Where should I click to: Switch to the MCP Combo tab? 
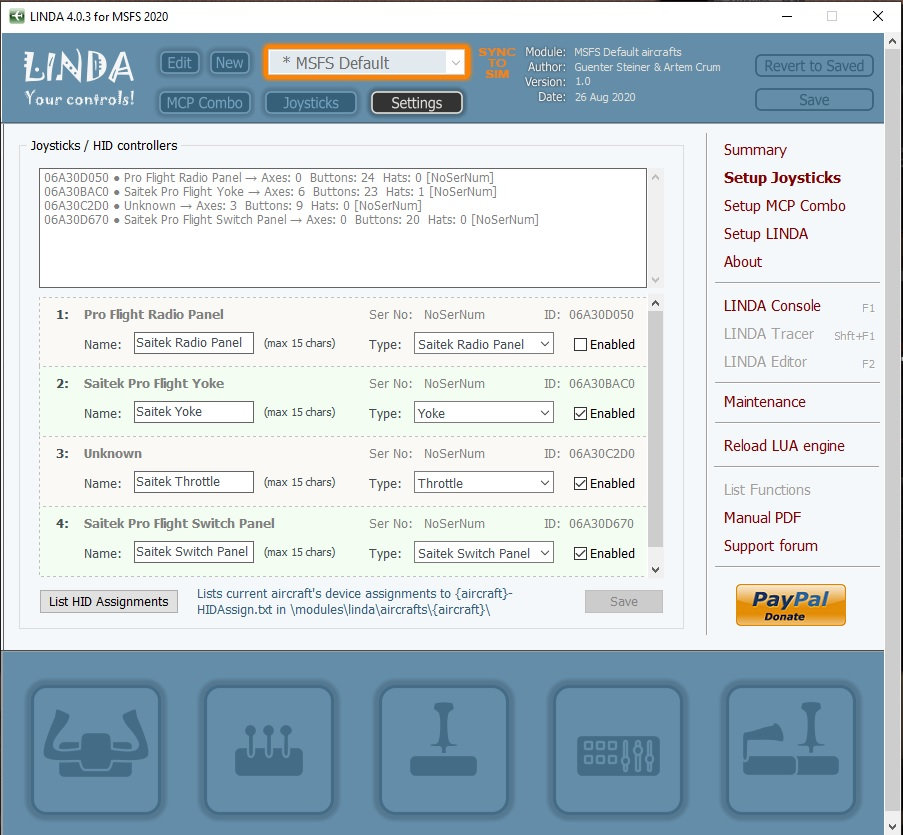204,103
